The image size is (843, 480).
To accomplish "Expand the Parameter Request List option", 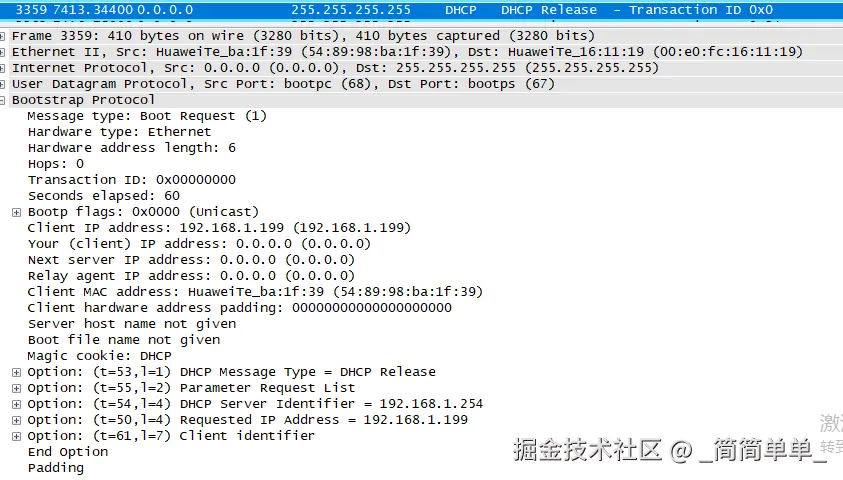I will click(17, 388).
